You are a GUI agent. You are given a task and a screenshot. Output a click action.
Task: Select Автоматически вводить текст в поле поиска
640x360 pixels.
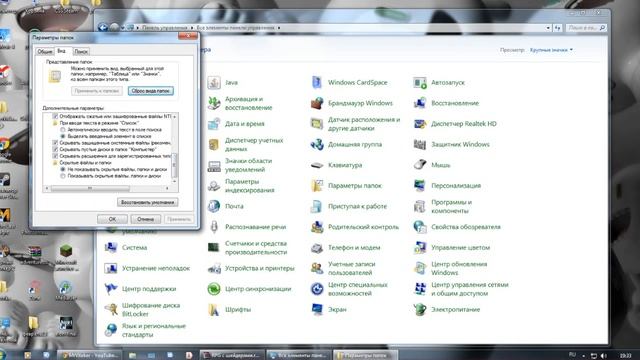(x=63, y=129)
